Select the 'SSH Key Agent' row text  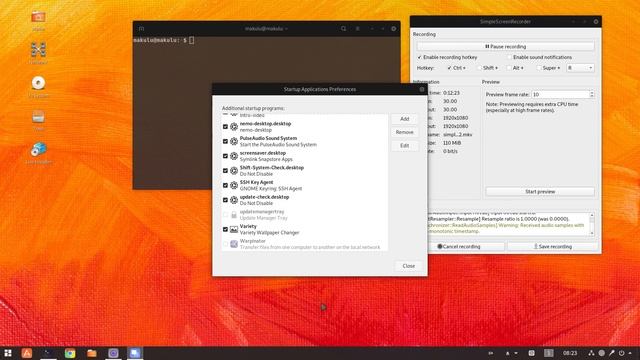(271, 185)
